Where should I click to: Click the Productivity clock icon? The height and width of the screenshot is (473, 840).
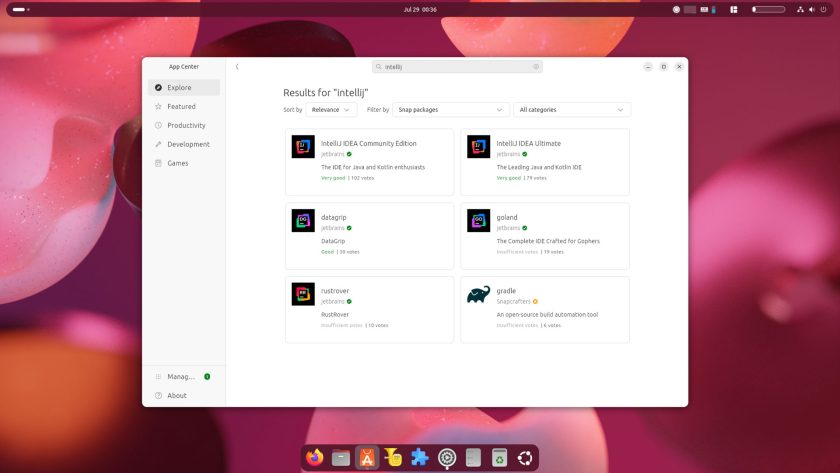[158, 125]
